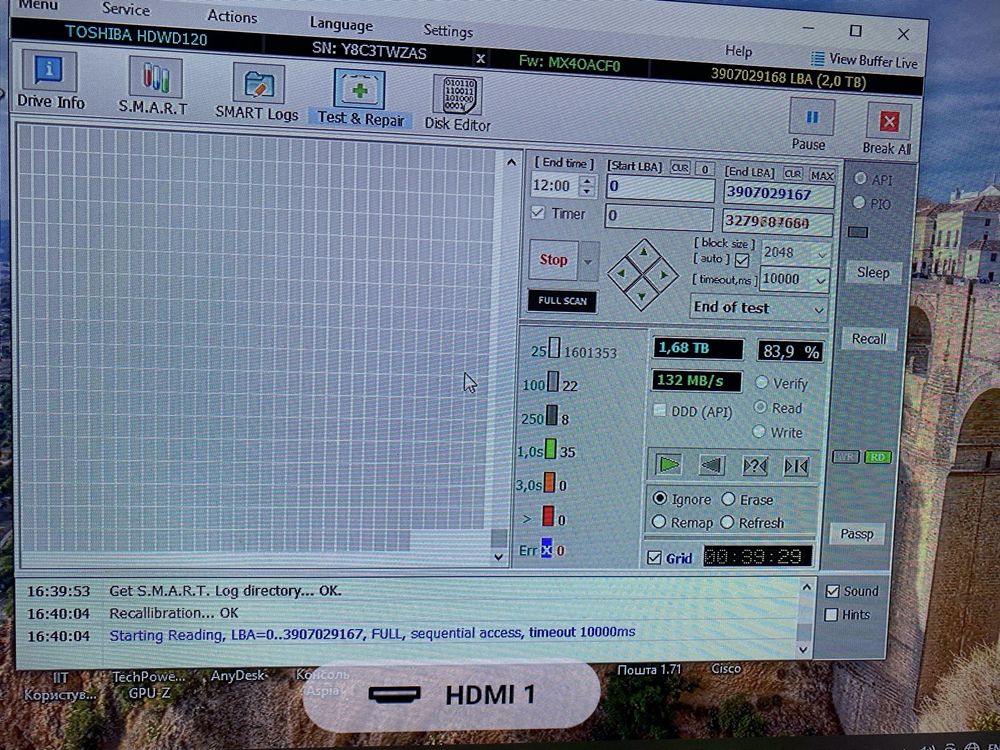Select the PIO access radio button
The width and height of the screenshot is (1000, 750).
click(858, 202)
